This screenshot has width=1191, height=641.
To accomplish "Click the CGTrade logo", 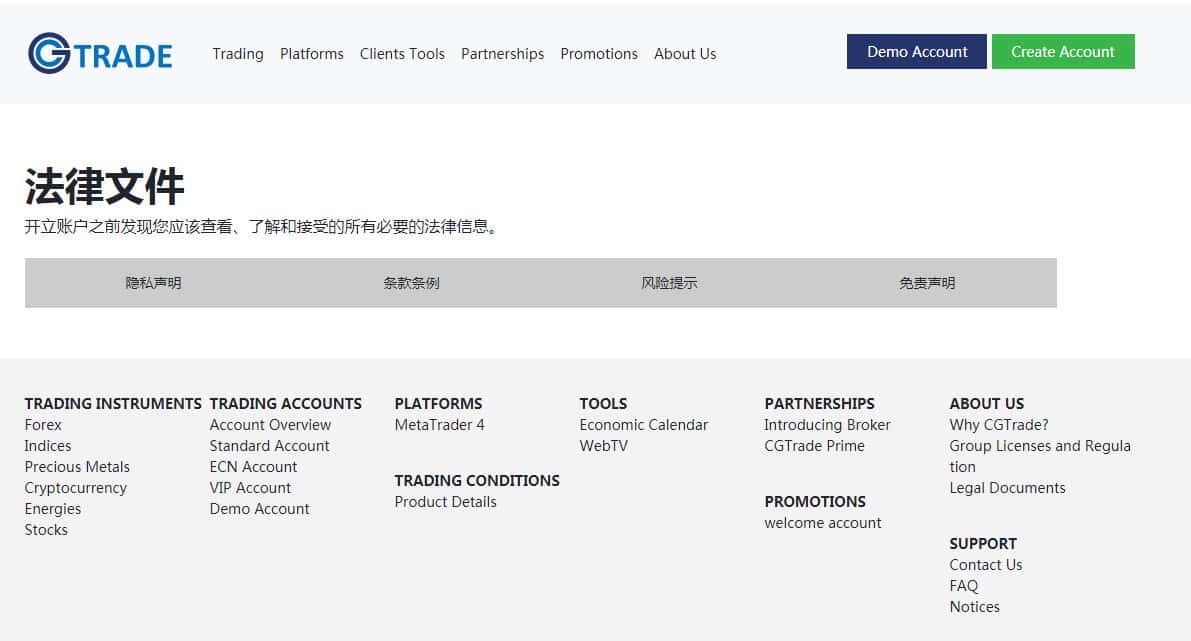I will click(100, 54).
